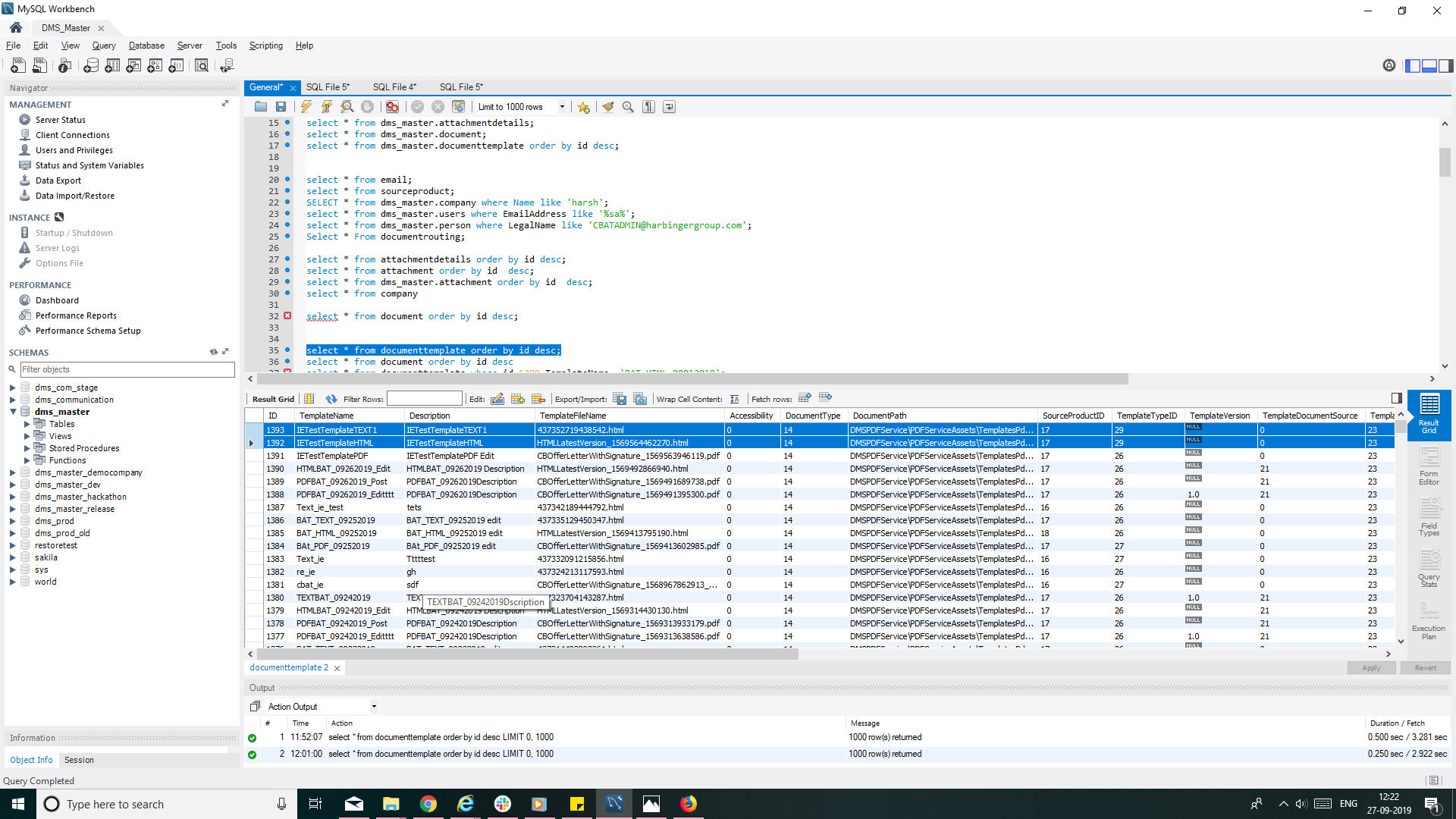The height and width of the screenshot is (819, 1456).
Task: Toggle the result set pane split icon
Action: click(x=1397, y=398)
